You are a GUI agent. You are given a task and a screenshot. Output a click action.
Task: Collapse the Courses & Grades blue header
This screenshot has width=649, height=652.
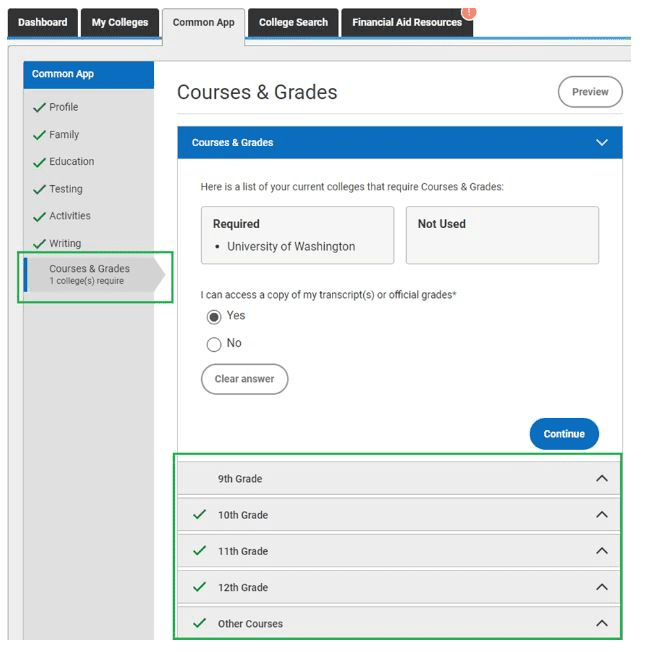(x=601, y=143)
